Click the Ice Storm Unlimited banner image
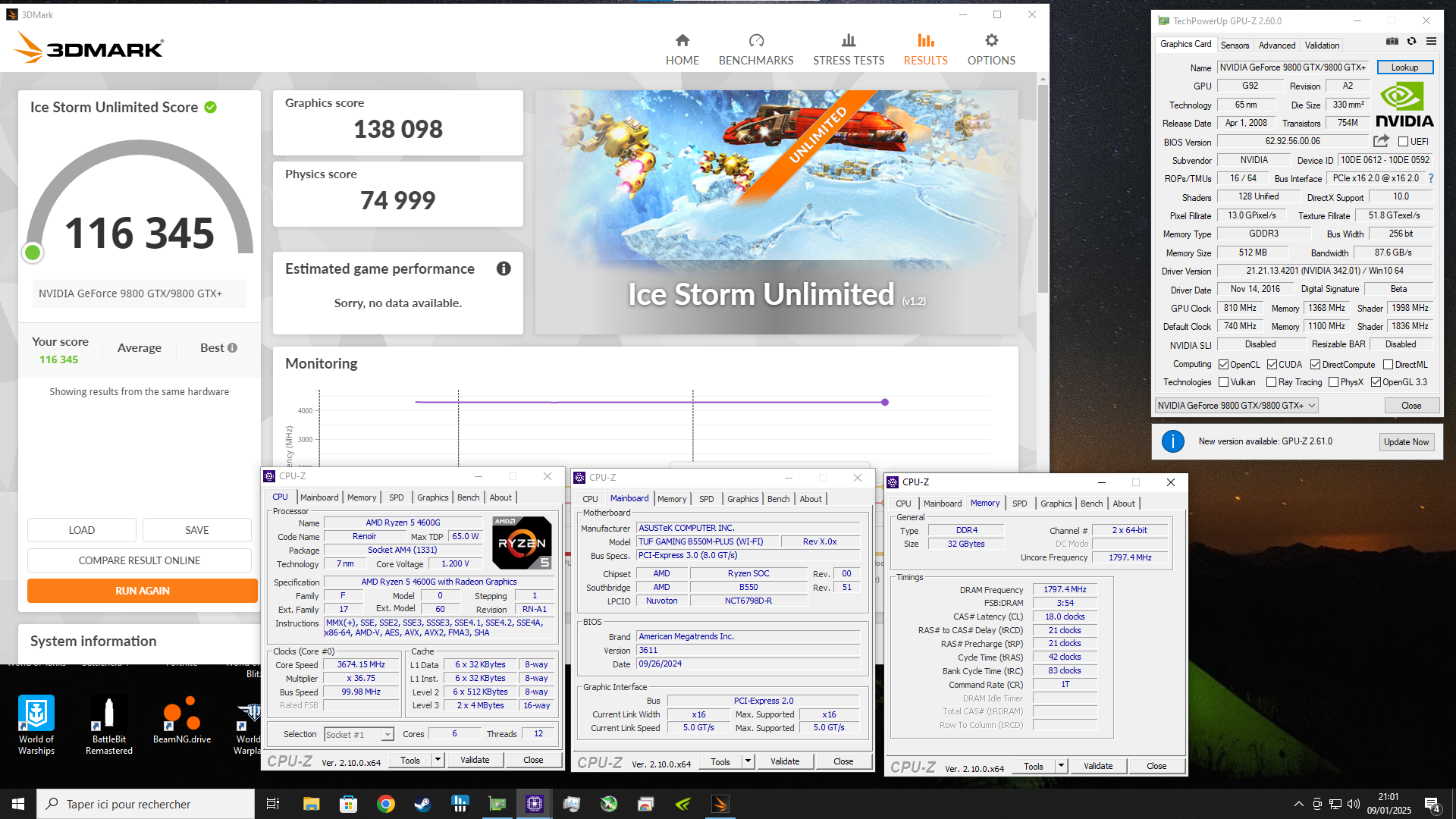This screenshot has width=1456, height=819. (x=777, y=212)
